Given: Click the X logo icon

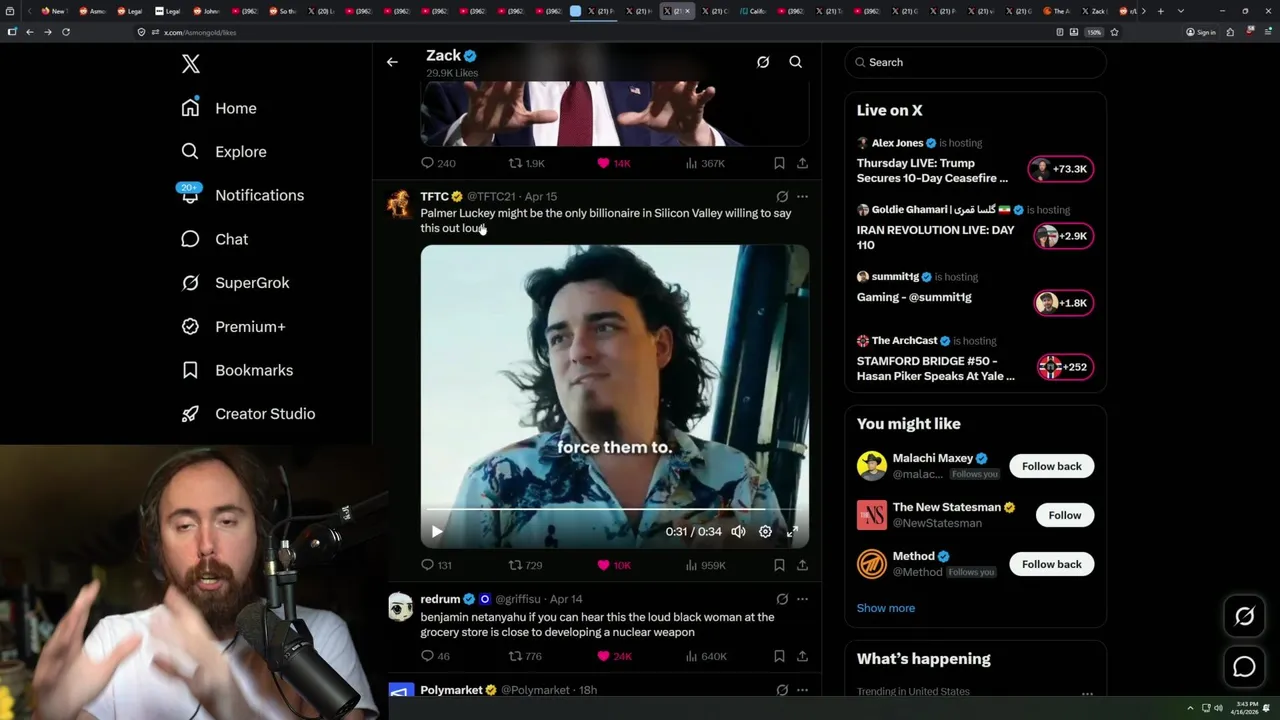Looking at the screenshot, I should 191,64.
